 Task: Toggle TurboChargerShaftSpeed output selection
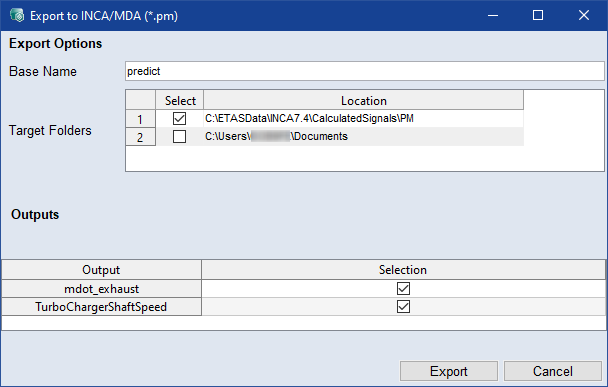pyautogui.click(x=403, y=307)
